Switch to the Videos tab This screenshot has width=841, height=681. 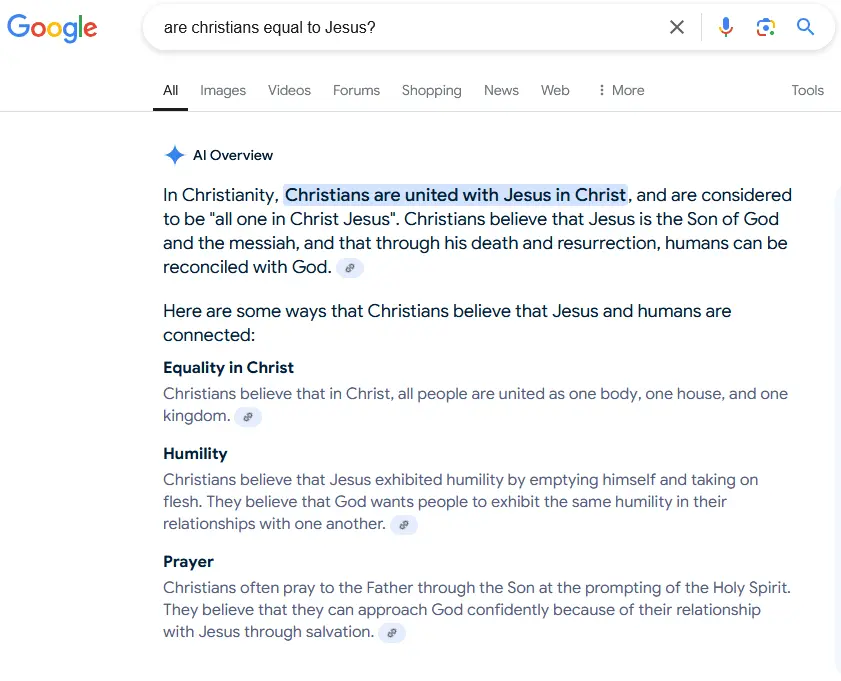point(289,90)
